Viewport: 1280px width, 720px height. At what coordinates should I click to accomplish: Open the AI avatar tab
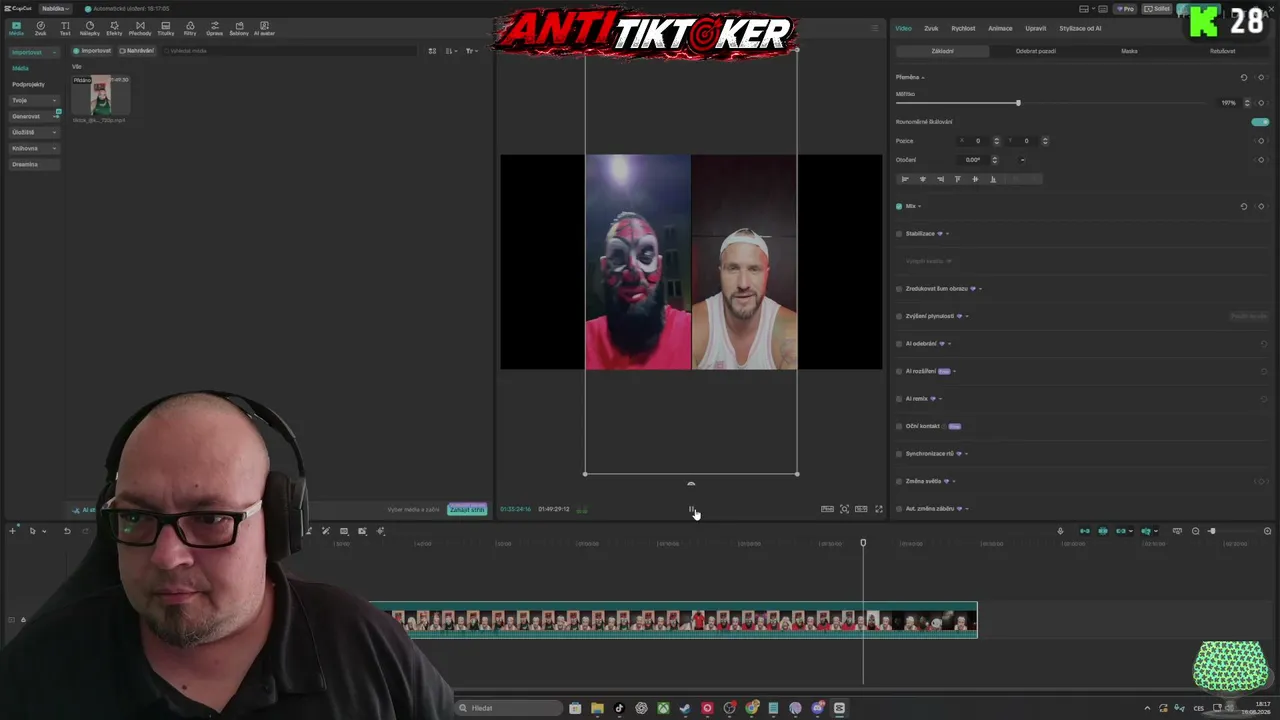coord(264,28)
